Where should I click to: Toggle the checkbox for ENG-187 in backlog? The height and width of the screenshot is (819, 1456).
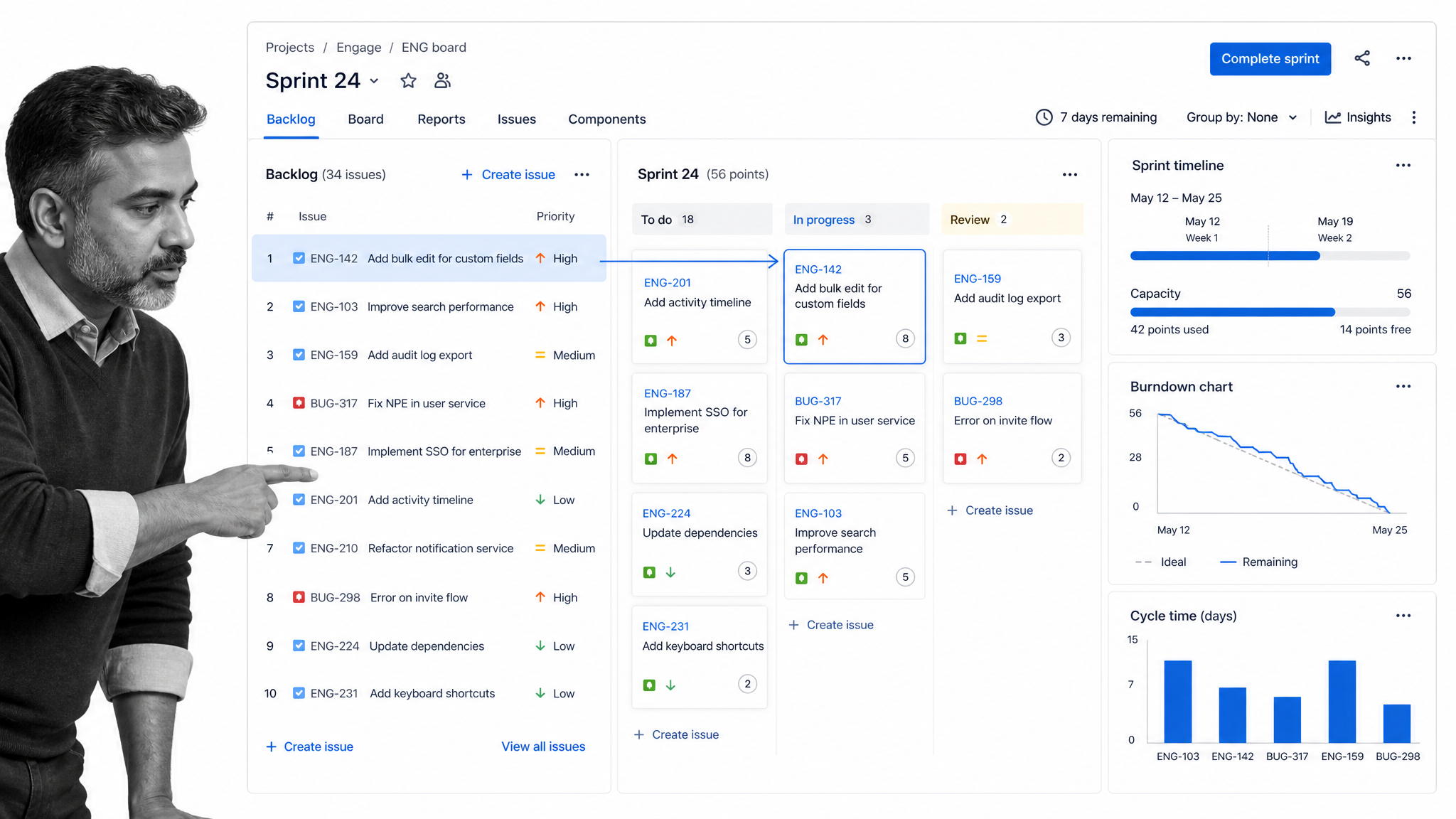tap(299, 451)
